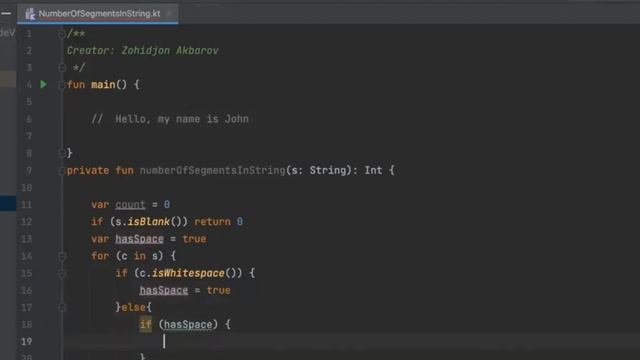
Task: Click 'Creator: Zohidjon Akbarov' comment text
Action: pyautogui.click(x=142, y=51)
